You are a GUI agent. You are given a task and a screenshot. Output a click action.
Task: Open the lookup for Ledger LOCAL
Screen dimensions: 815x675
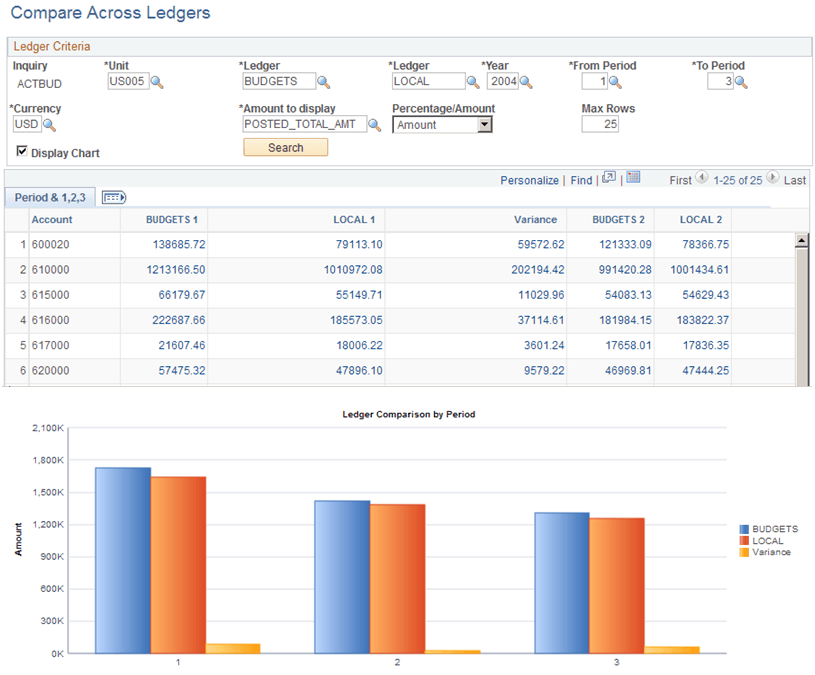[x=472, y=81]
